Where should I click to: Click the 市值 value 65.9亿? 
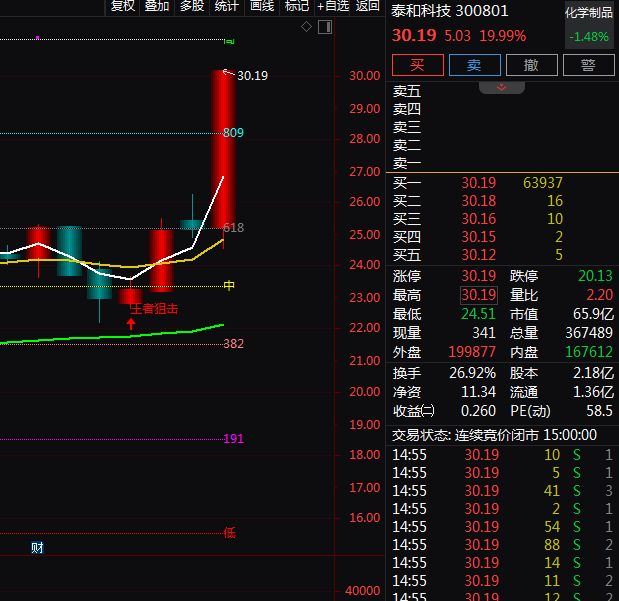click(x=593, y=314)
